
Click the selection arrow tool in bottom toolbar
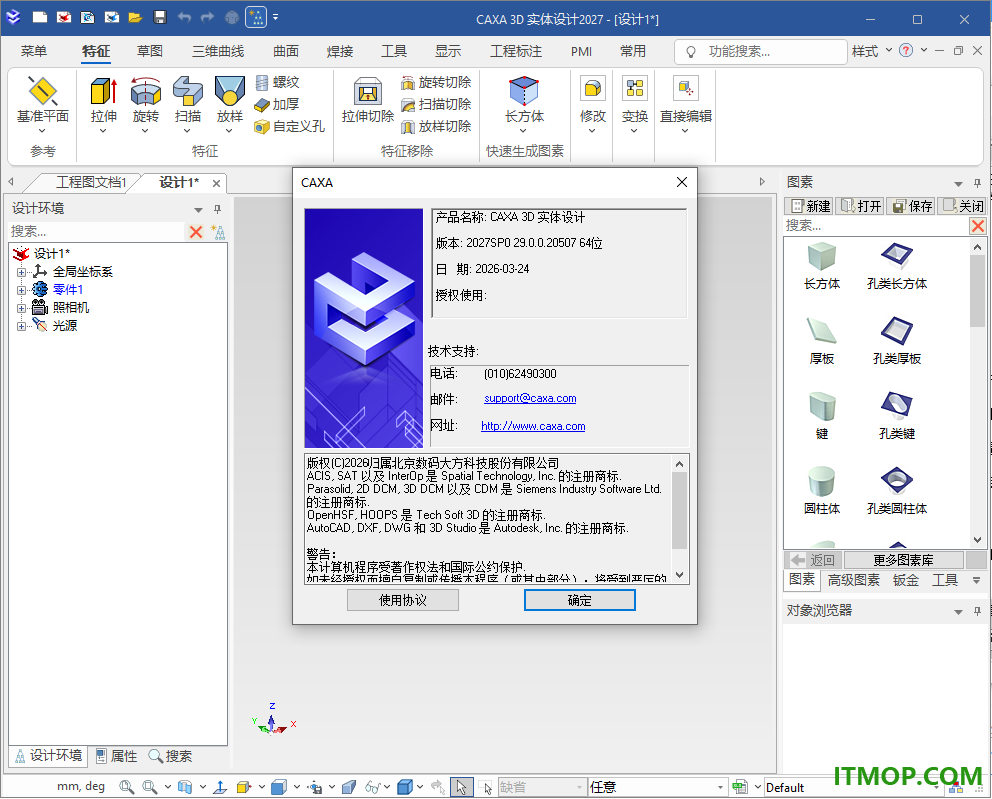point(461,787)
